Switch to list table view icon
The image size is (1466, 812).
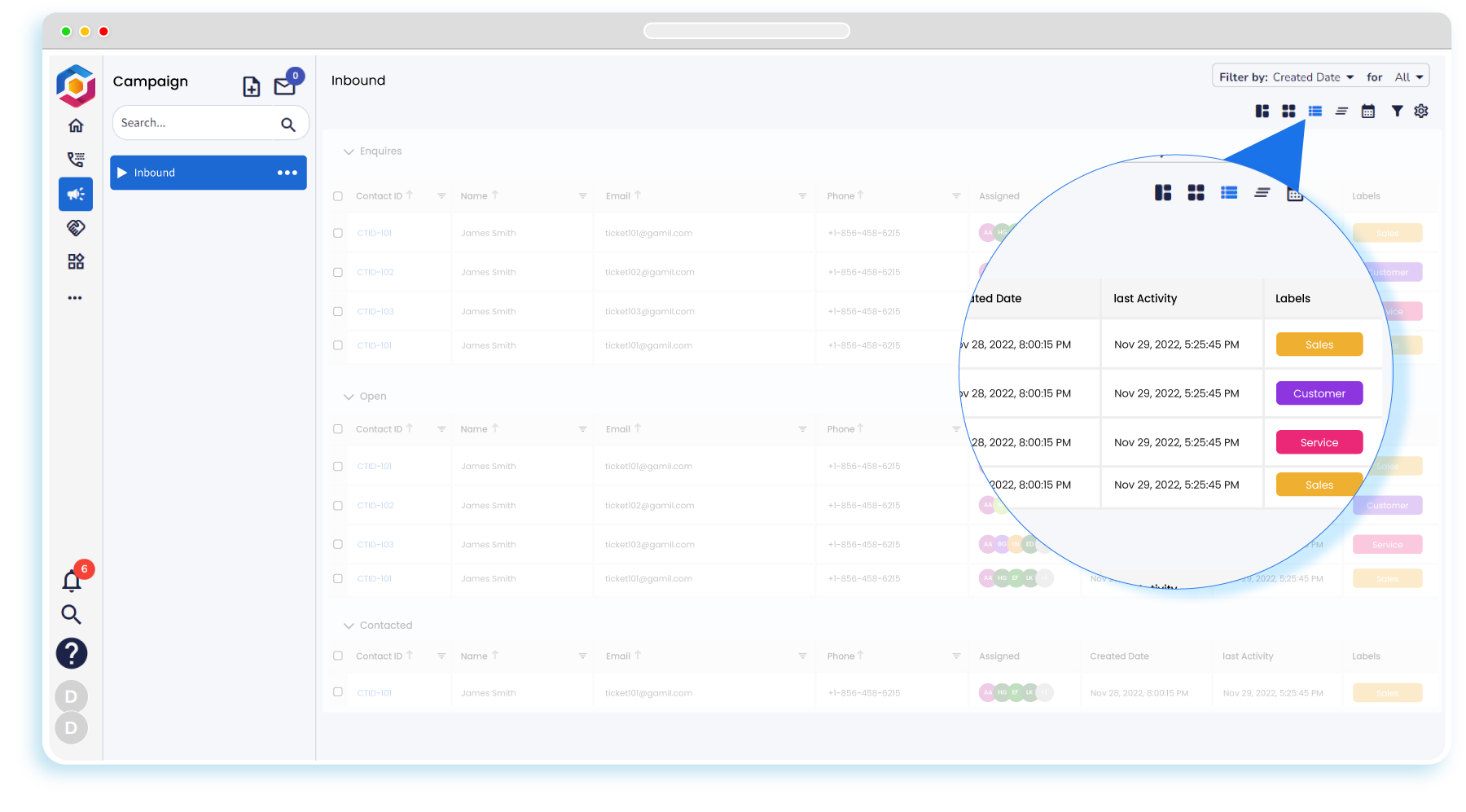pyautogui.click(x=1315, y=111)
